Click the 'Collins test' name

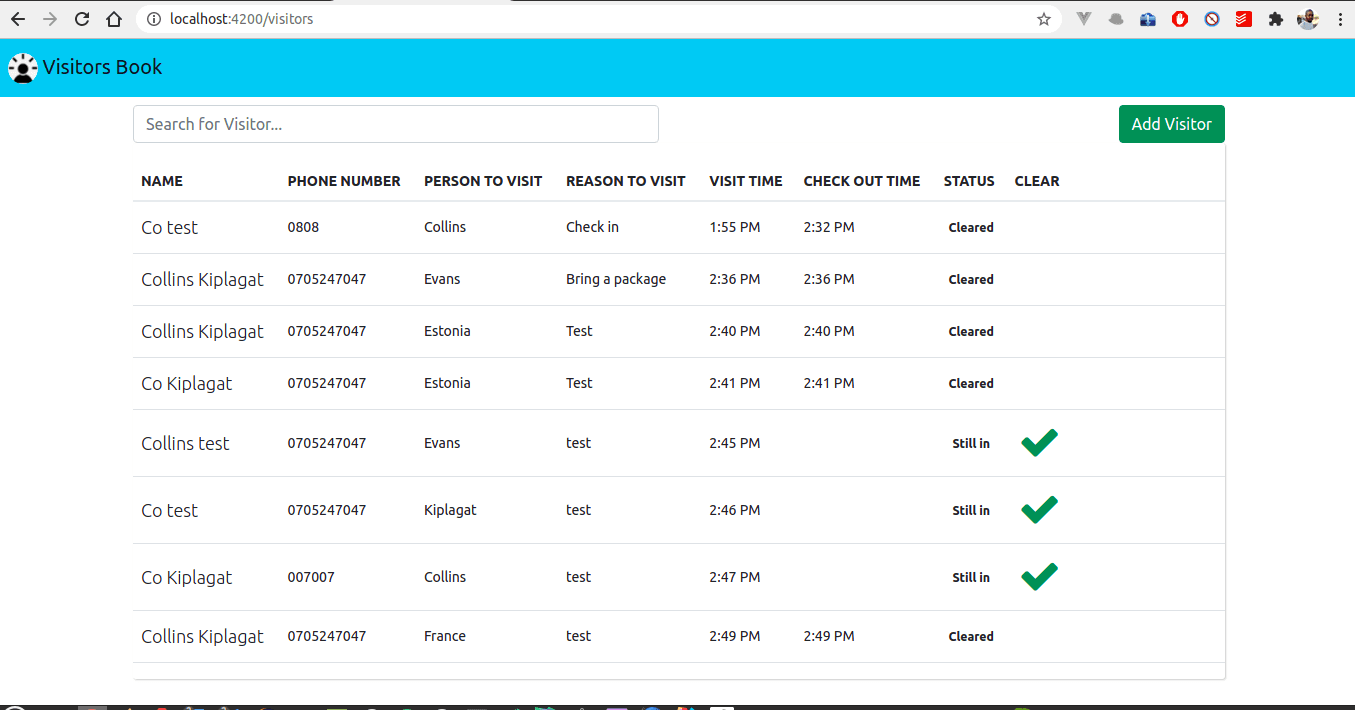pos(185,443)
